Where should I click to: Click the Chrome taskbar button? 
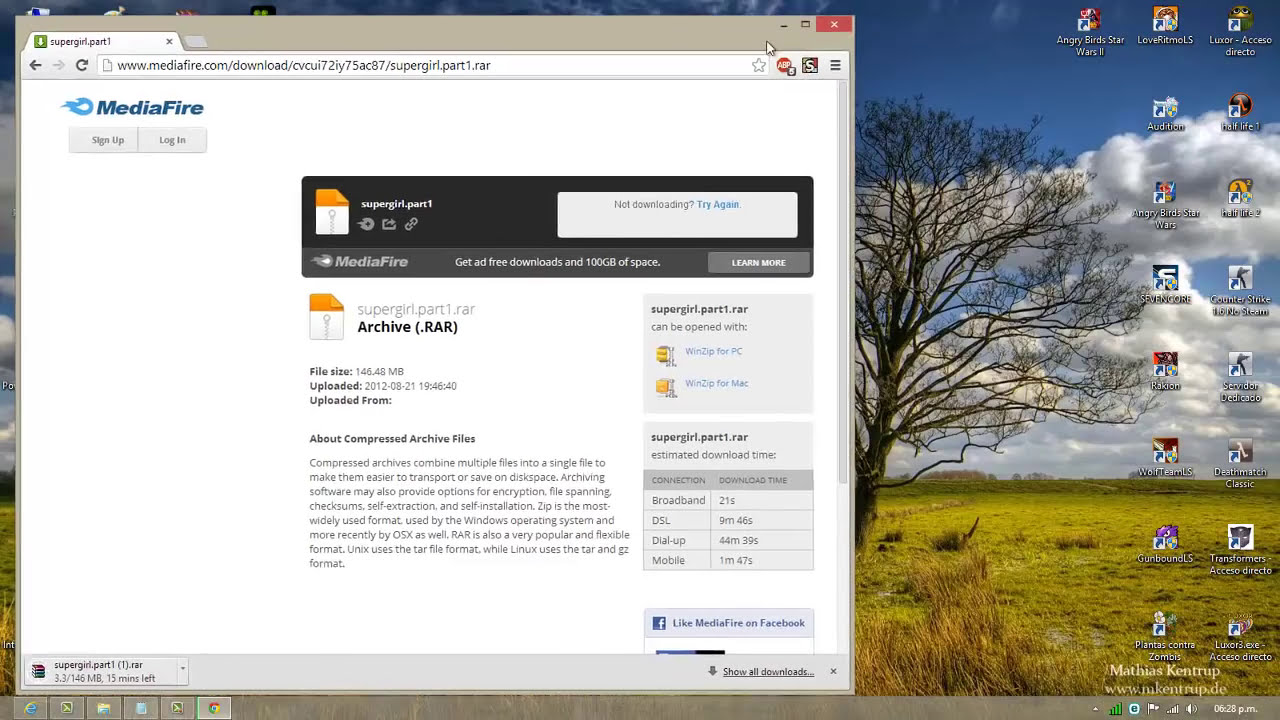point(213,708)
